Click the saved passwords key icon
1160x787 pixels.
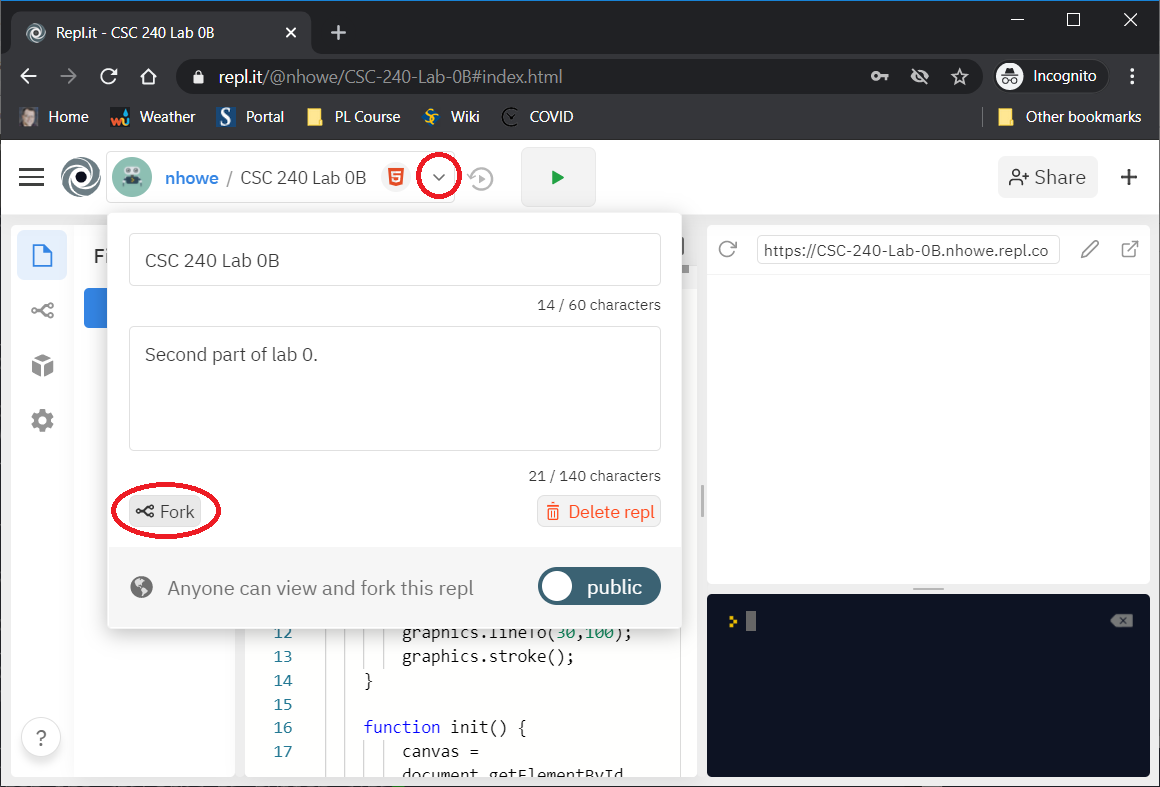pyautogui.click(x=880, y=76)
